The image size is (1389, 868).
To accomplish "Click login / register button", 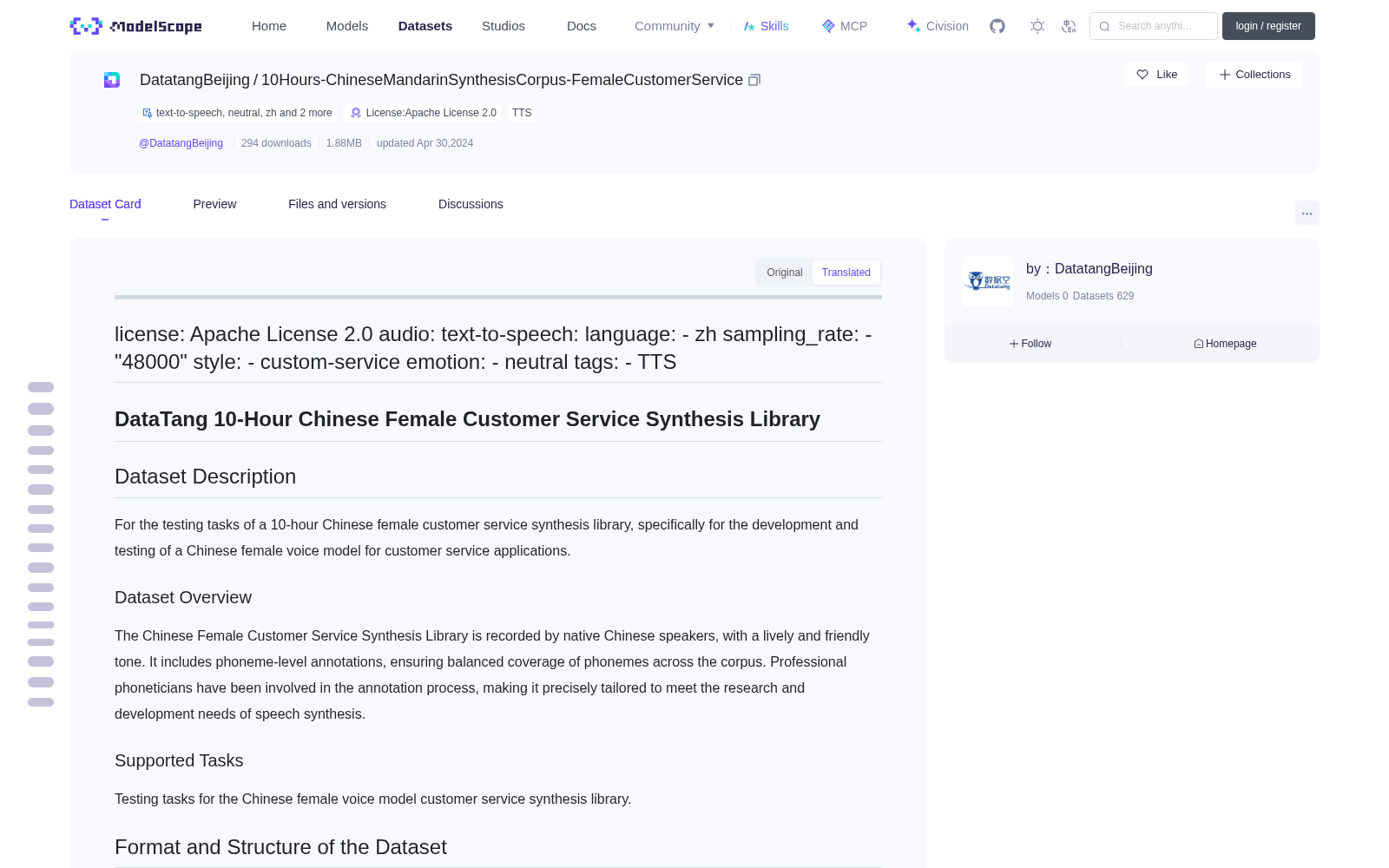I will pos(1268,26).
